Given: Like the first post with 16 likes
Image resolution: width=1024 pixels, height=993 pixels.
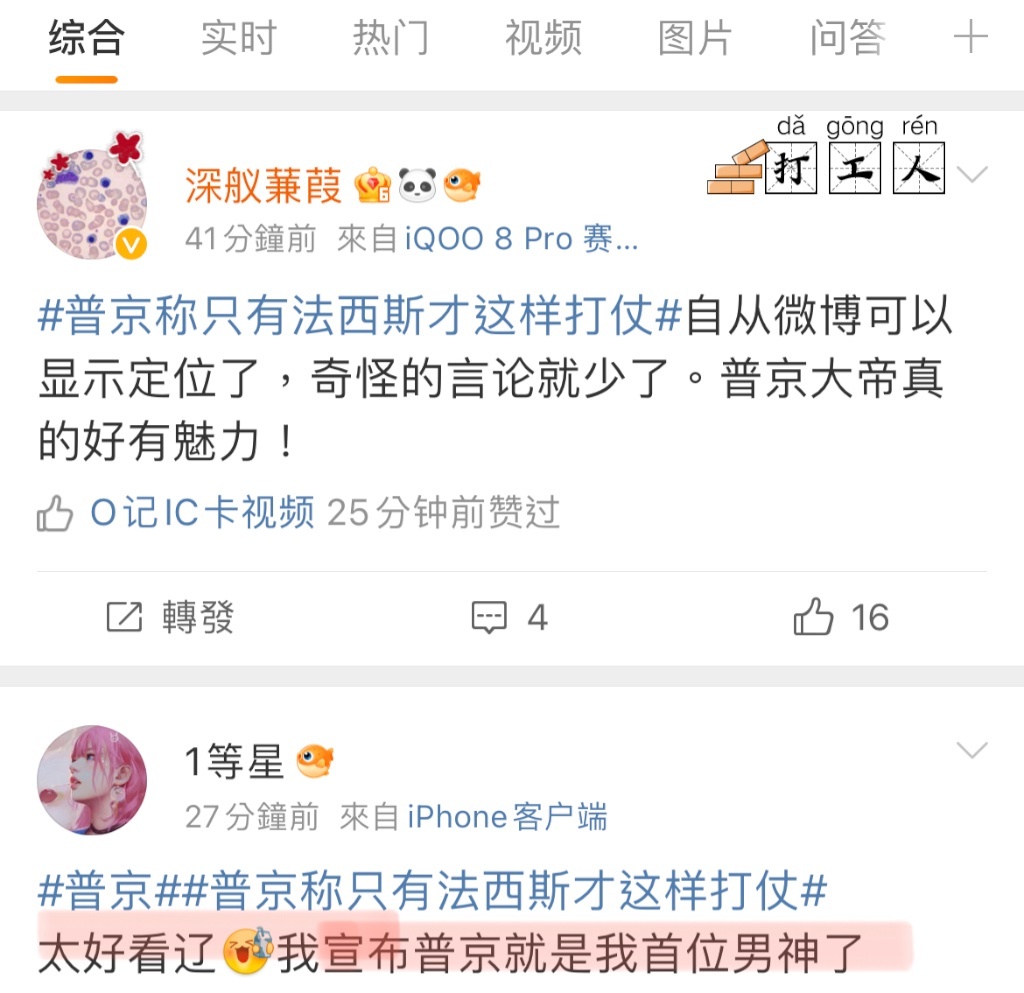Looking at the screenshot, I should coord(813,616).
